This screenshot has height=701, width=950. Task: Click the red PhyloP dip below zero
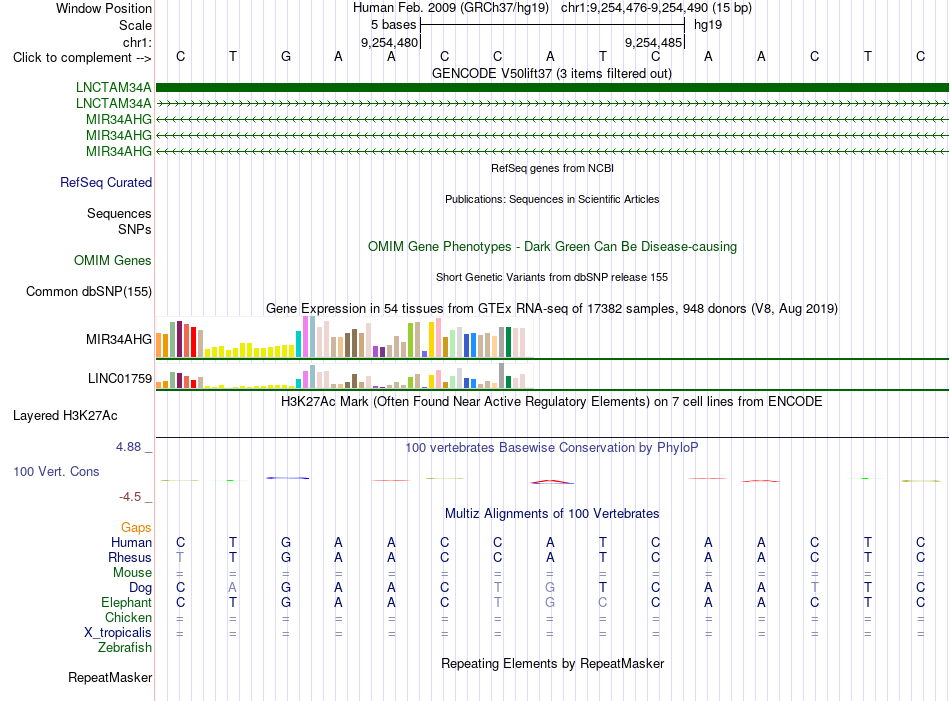pyautogui.click(x=551, y=482)
